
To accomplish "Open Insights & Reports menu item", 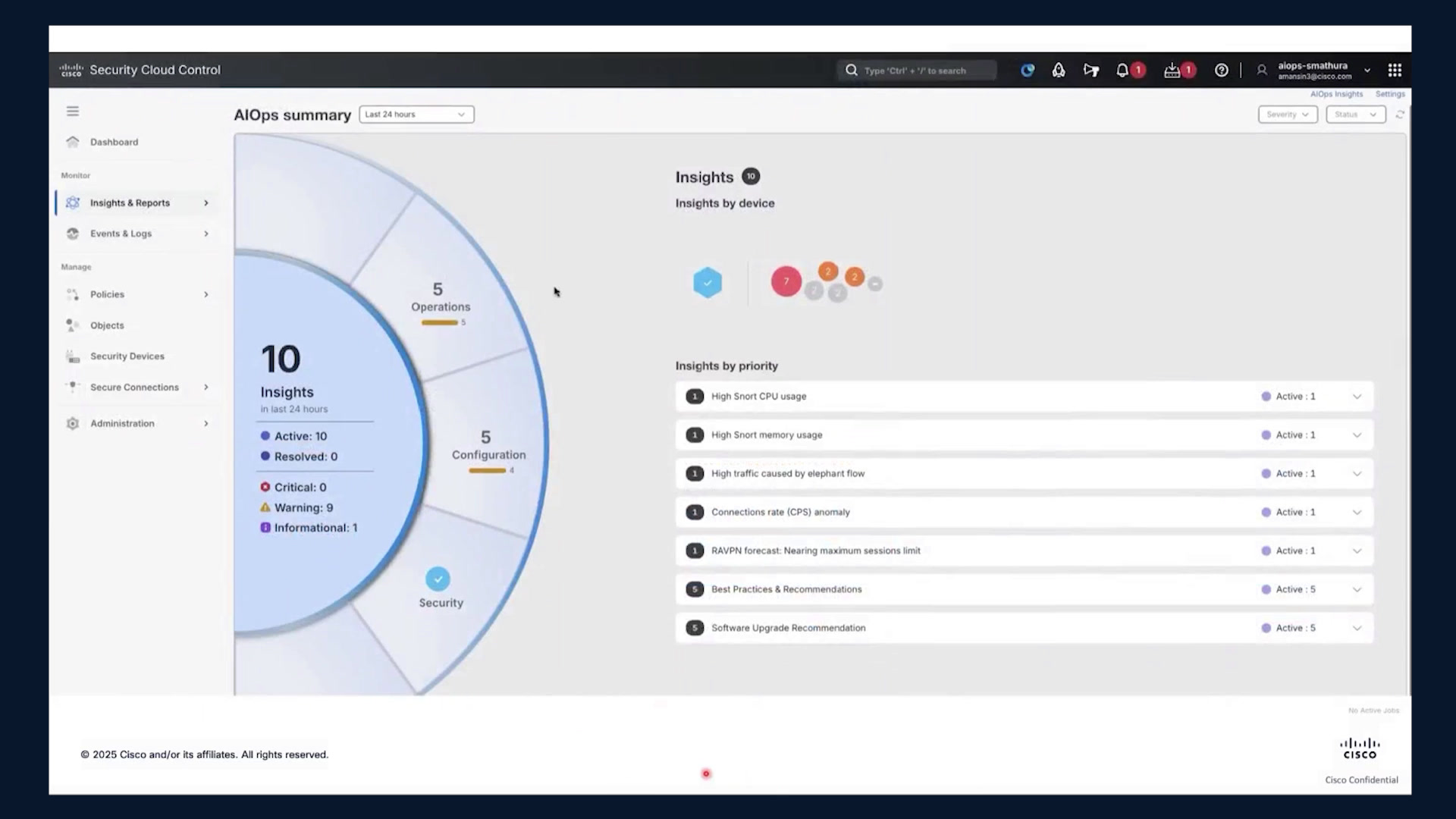I will point(136,203).
